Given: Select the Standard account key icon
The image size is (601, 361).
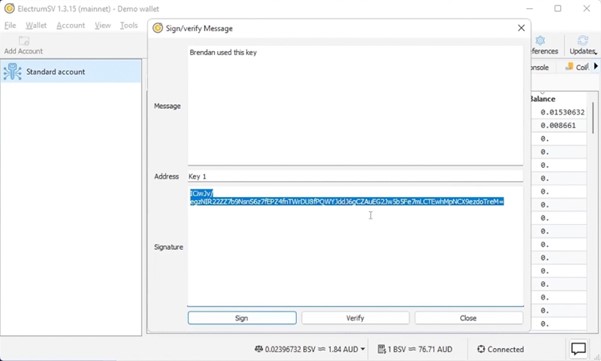Looking at the screenshot, I should pos(12,72).
